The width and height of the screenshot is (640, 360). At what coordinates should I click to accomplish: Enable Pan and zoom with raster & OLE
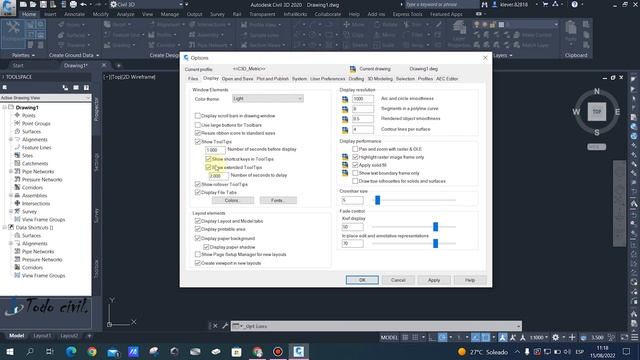point(355,149)
